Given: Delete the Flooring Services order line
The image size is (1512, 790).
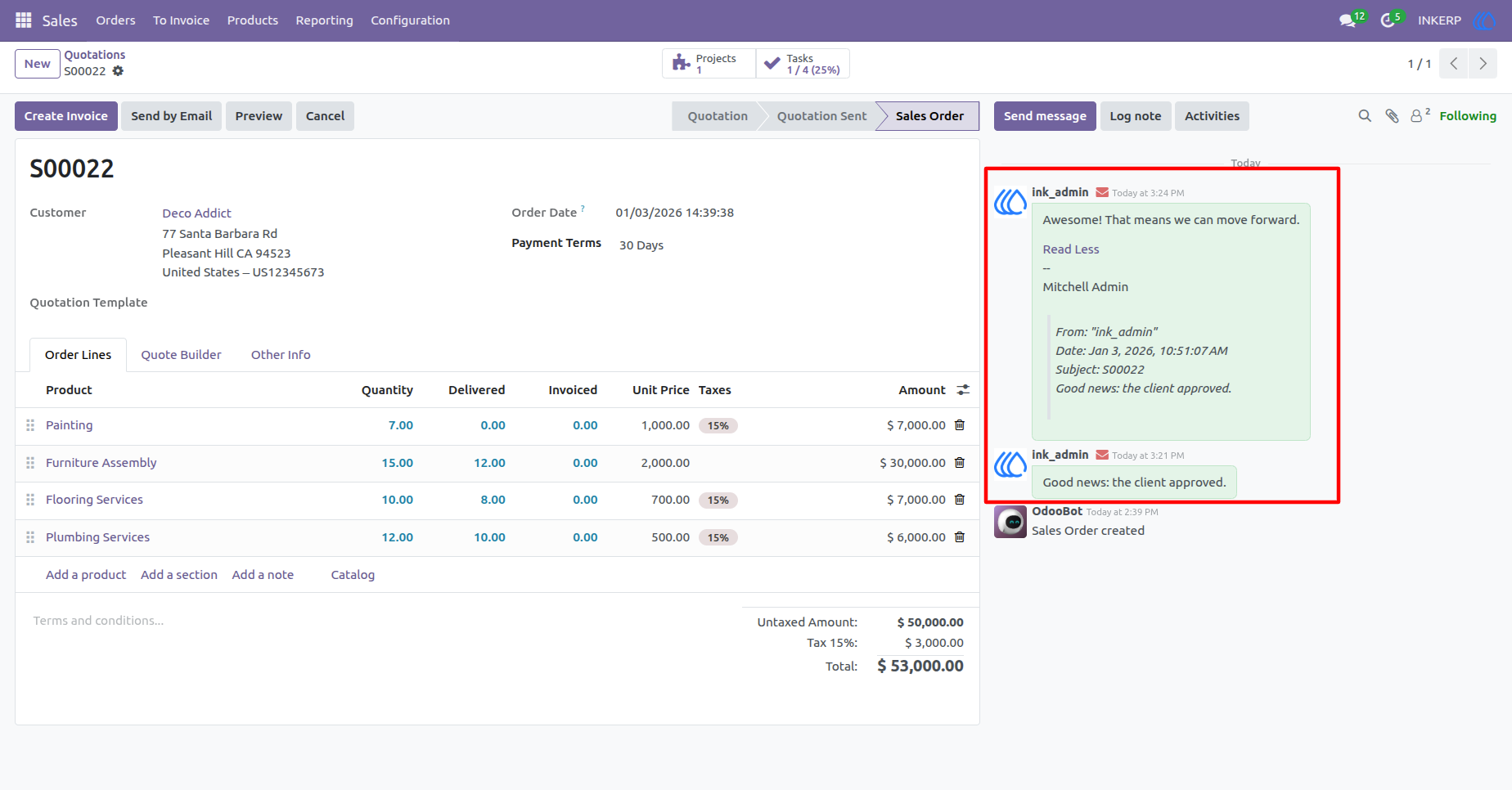Looking at the screenshot, I should [960, 500].
